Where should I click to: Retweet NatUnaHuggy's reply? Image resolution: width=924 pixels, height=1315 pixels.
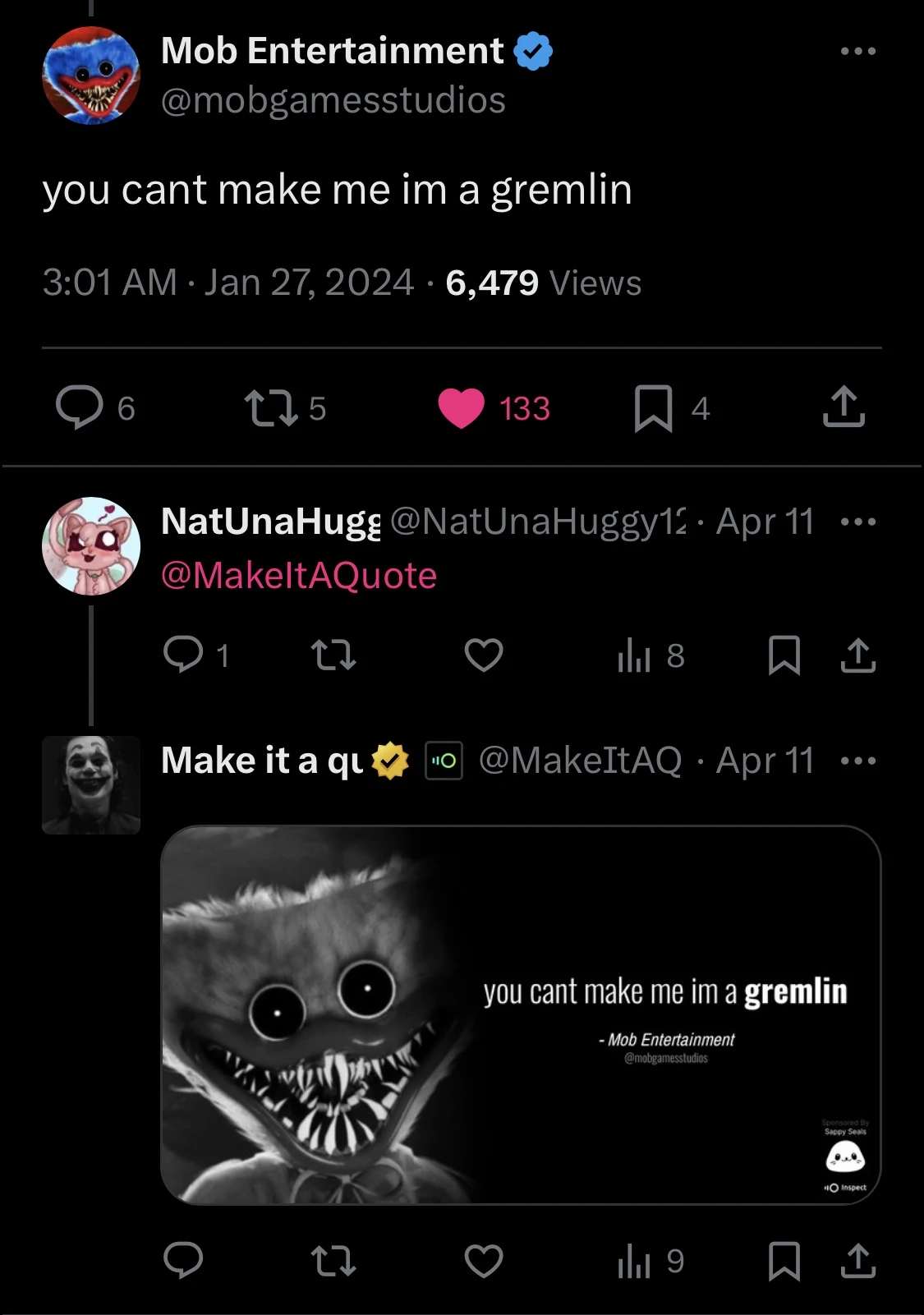(x=333, y=655)
